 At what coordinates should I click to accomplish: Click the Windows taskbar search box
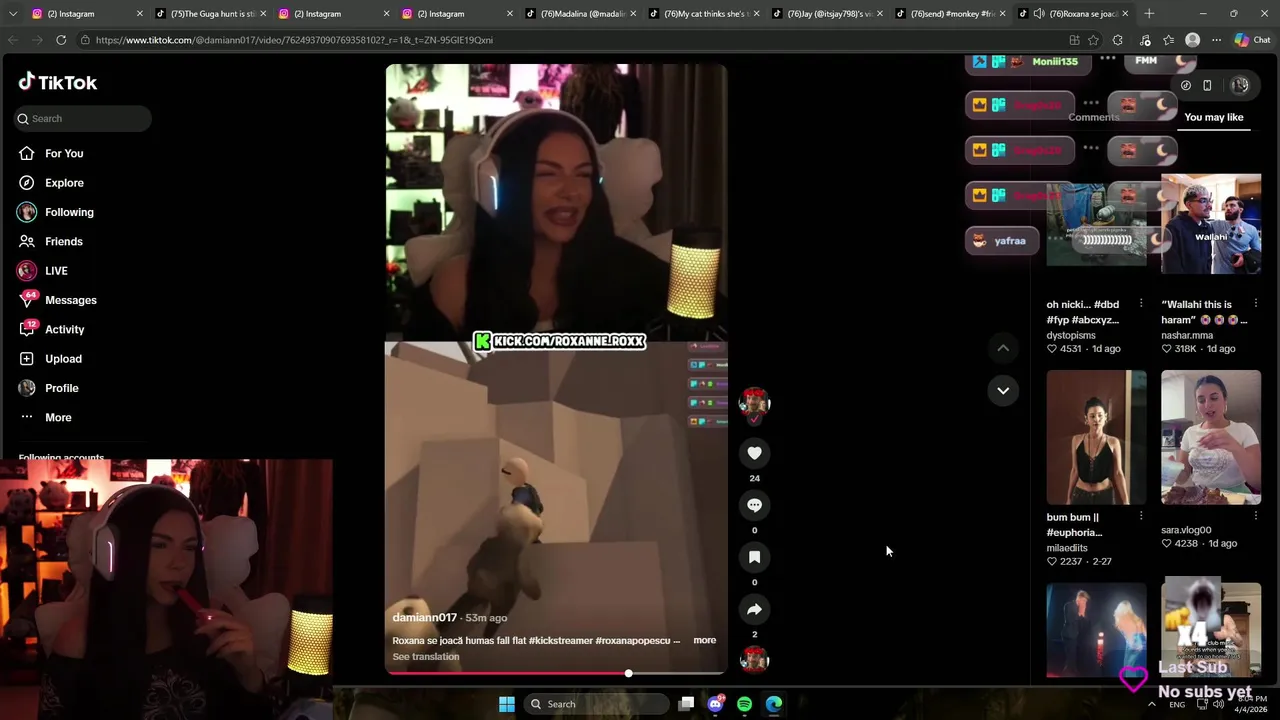pyautogui.click(x=596, y=704)
